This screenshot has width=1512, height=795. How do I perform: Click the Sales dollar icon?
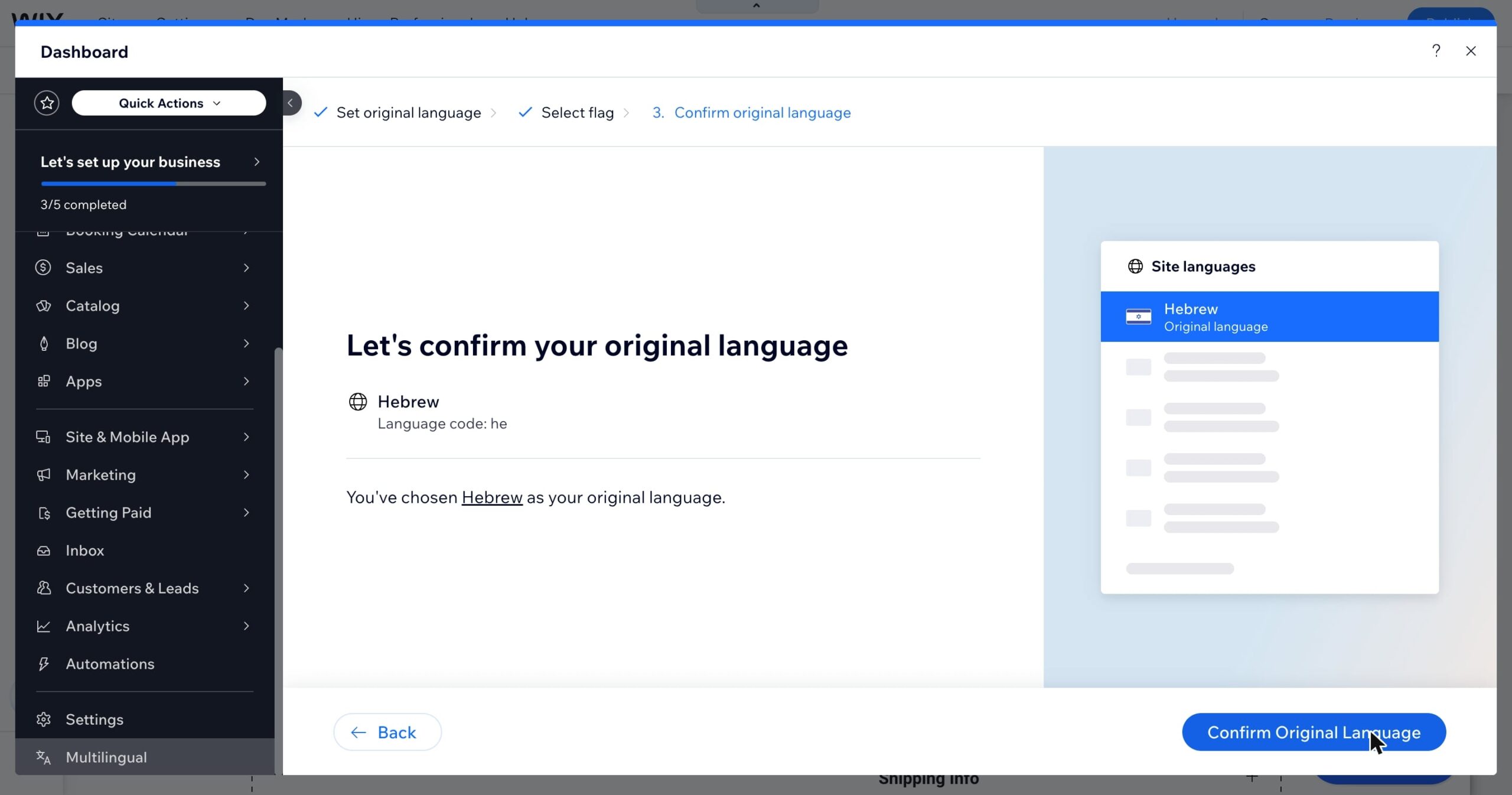click(43, 268)
